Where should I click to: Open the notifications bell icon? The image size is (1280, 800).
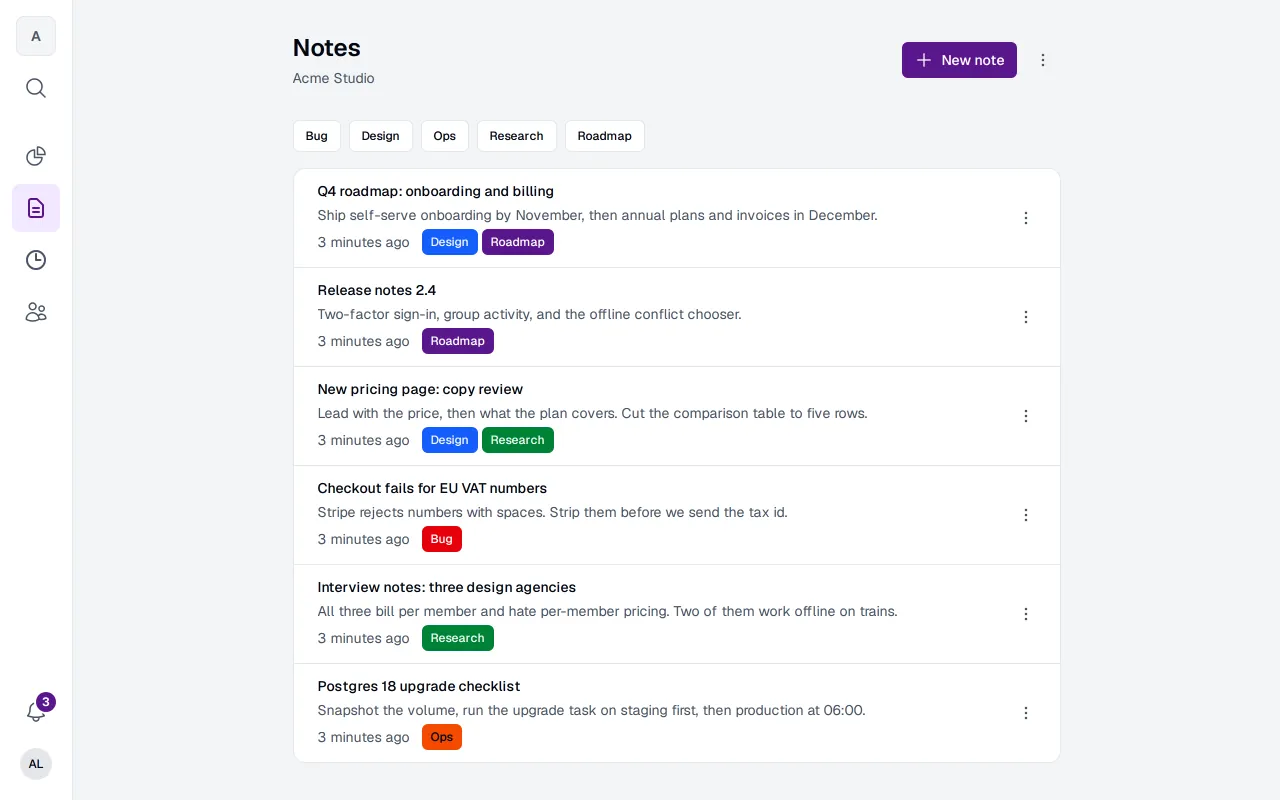pyautogui.click(x=36, y=712)
